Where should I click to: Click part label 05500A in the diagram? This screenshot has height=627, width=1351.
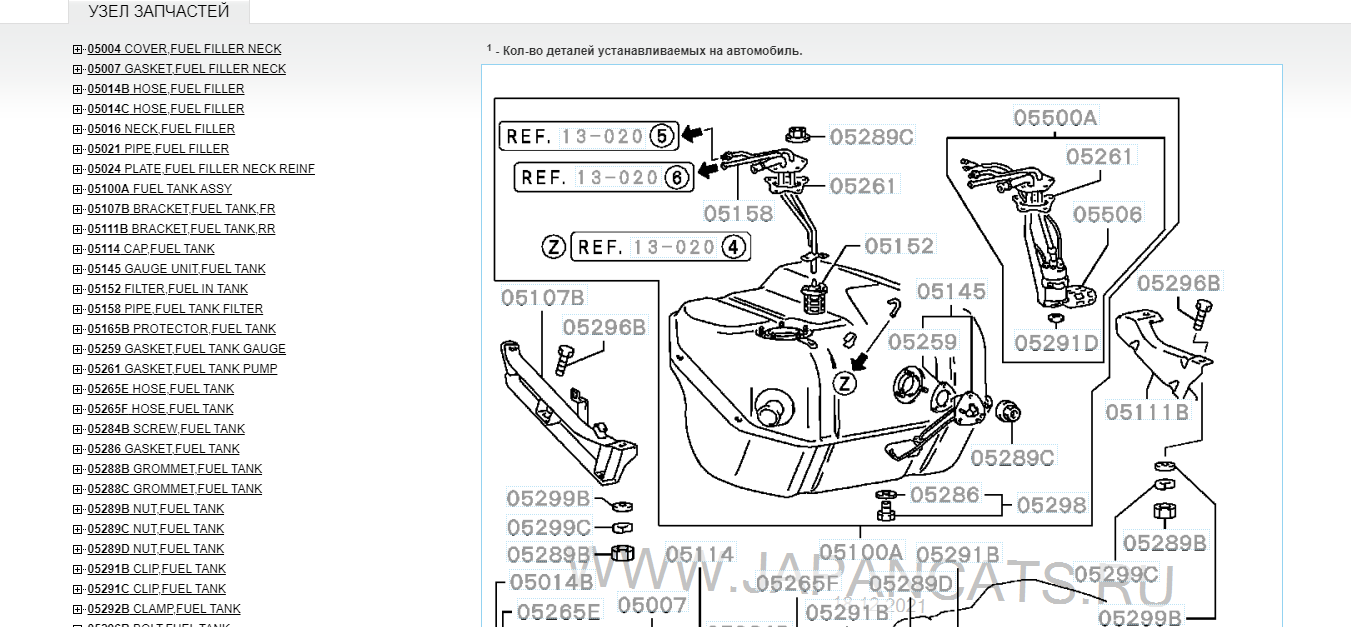(1055, 118)
